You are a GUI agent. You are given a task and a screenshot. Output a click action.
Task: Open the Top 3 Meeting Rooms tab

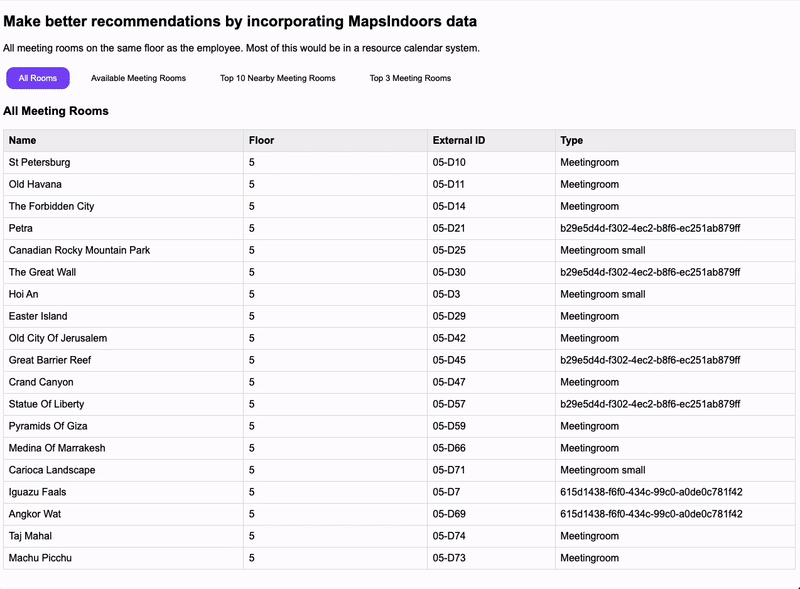pyautogui.click(x=410, y=78)
